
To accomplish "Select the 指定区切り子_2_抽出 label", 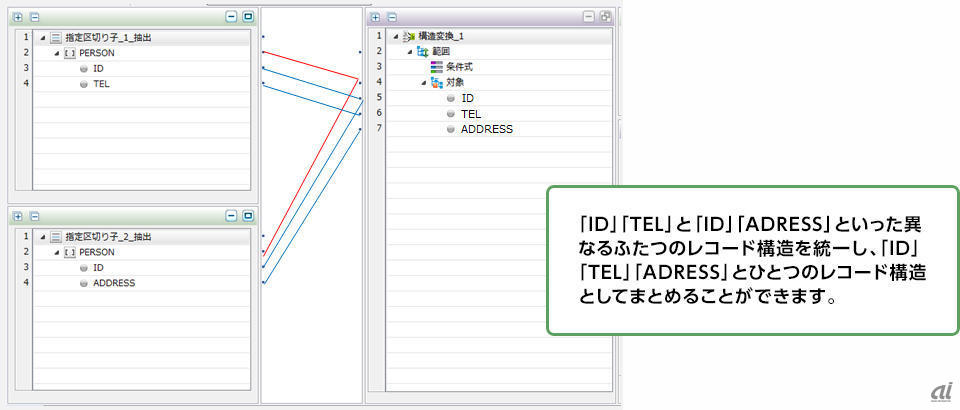I will pyautogui.click(x=108, y=236).
